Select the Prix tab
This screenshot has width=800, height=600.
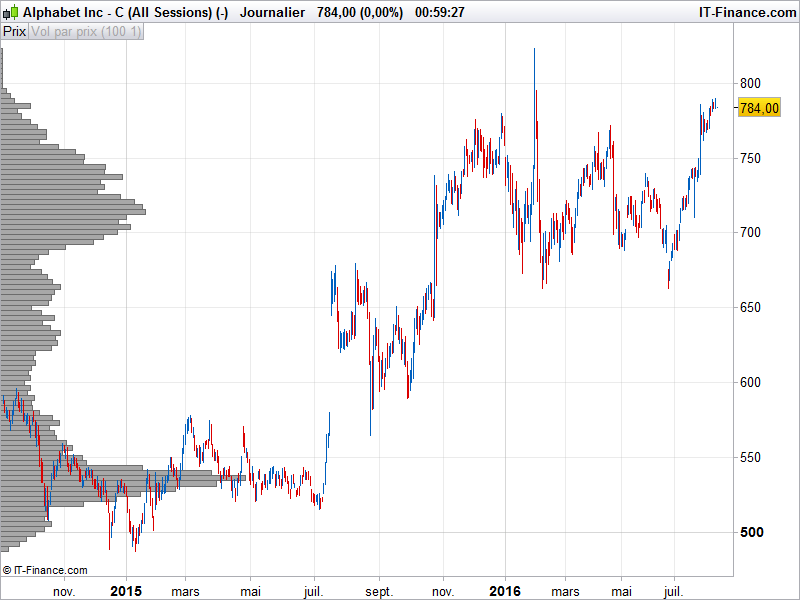[x=14, y=32]
